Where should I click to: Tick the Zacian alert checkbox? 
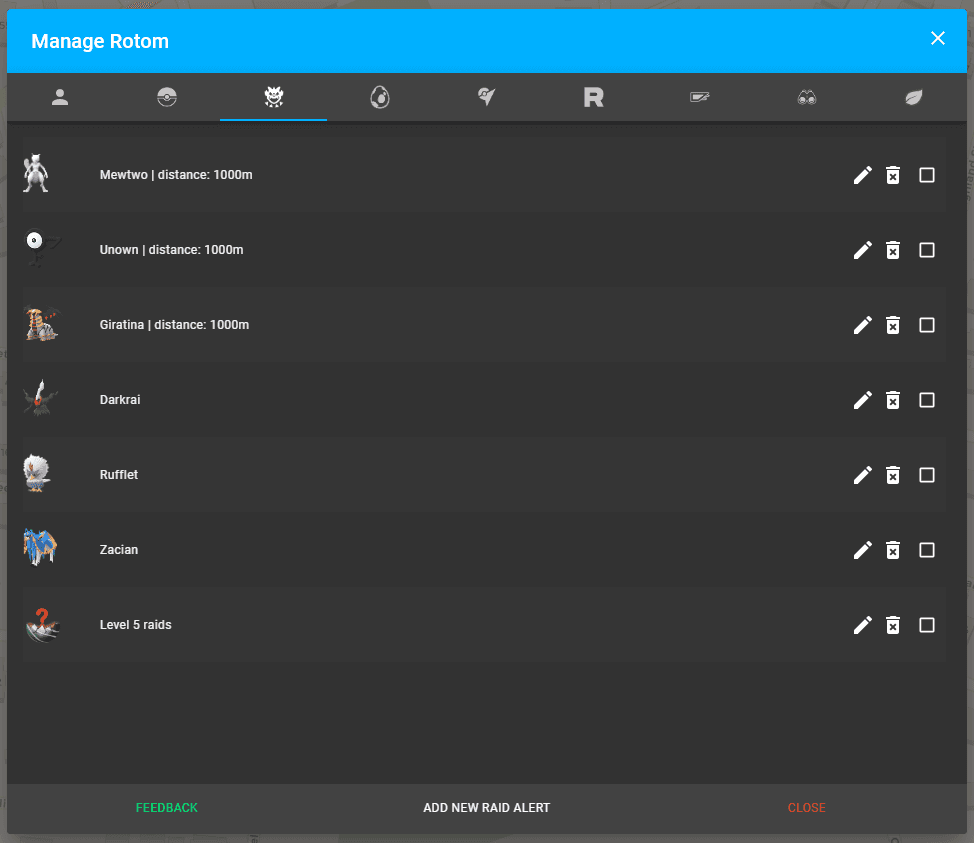927,550
